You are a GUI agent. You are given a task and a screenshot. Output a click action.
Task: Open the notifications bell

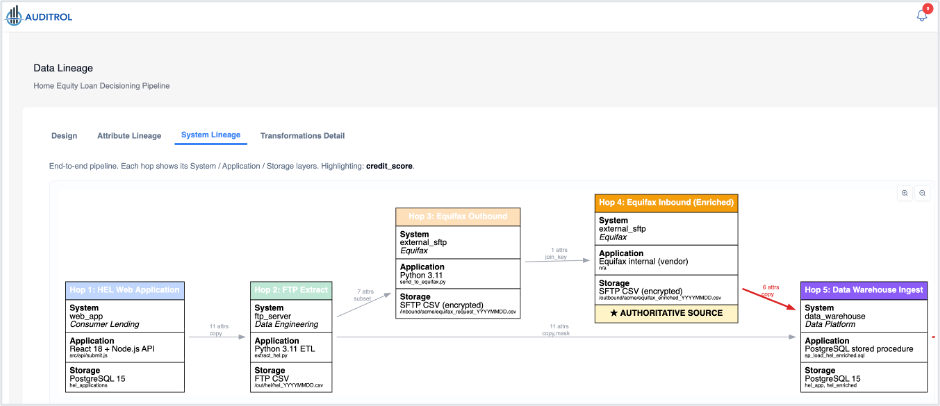922,15
